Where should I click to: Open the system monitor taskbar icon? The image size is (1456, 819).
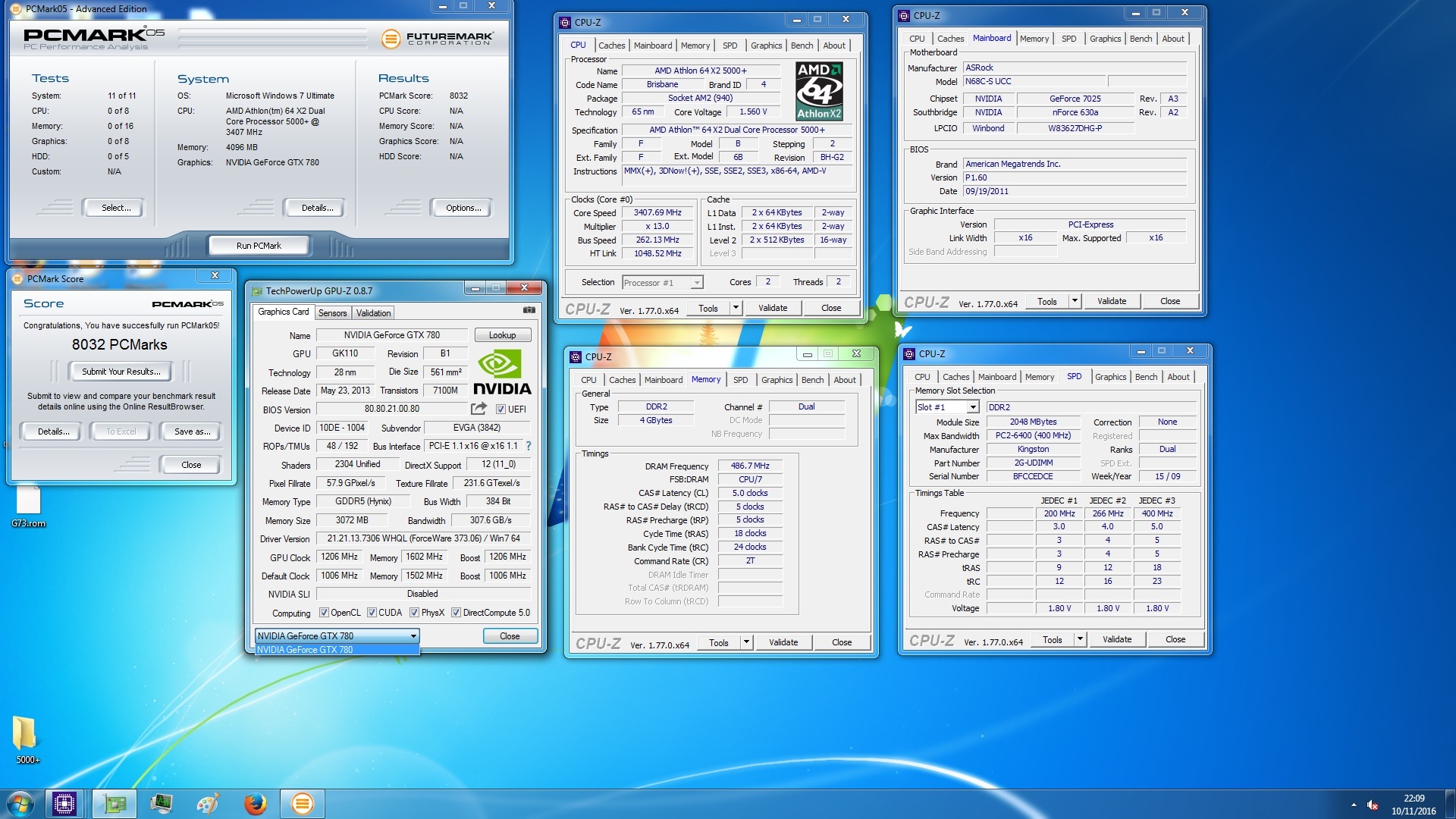162,804
